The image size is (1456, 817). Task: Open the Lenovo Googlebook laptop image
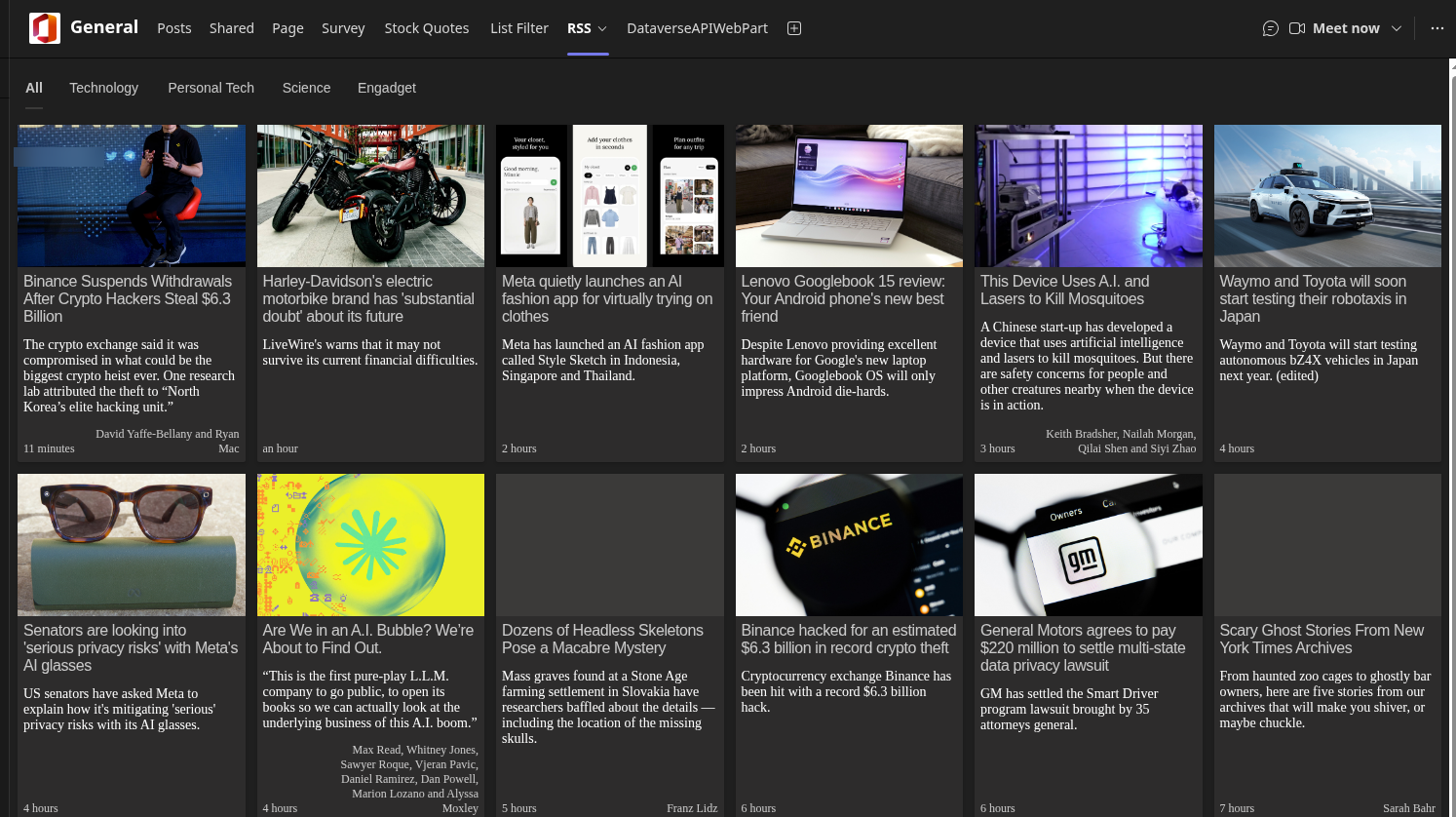coord(849,196)
